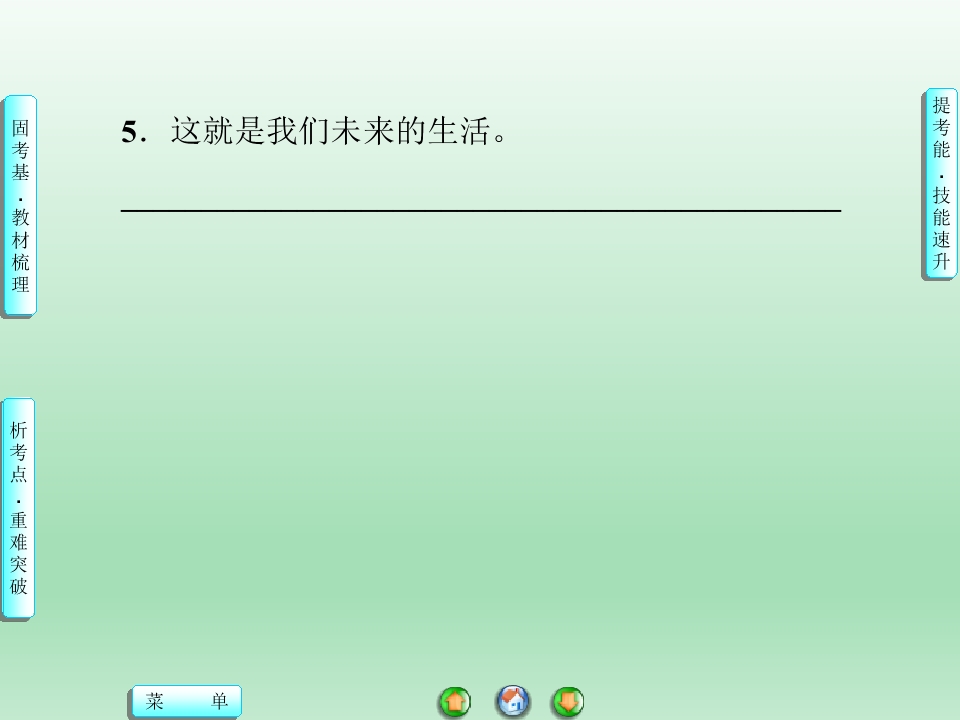Advance with the green down arrow icon
This screenshot has width=960, height=720.
[568, 702]
